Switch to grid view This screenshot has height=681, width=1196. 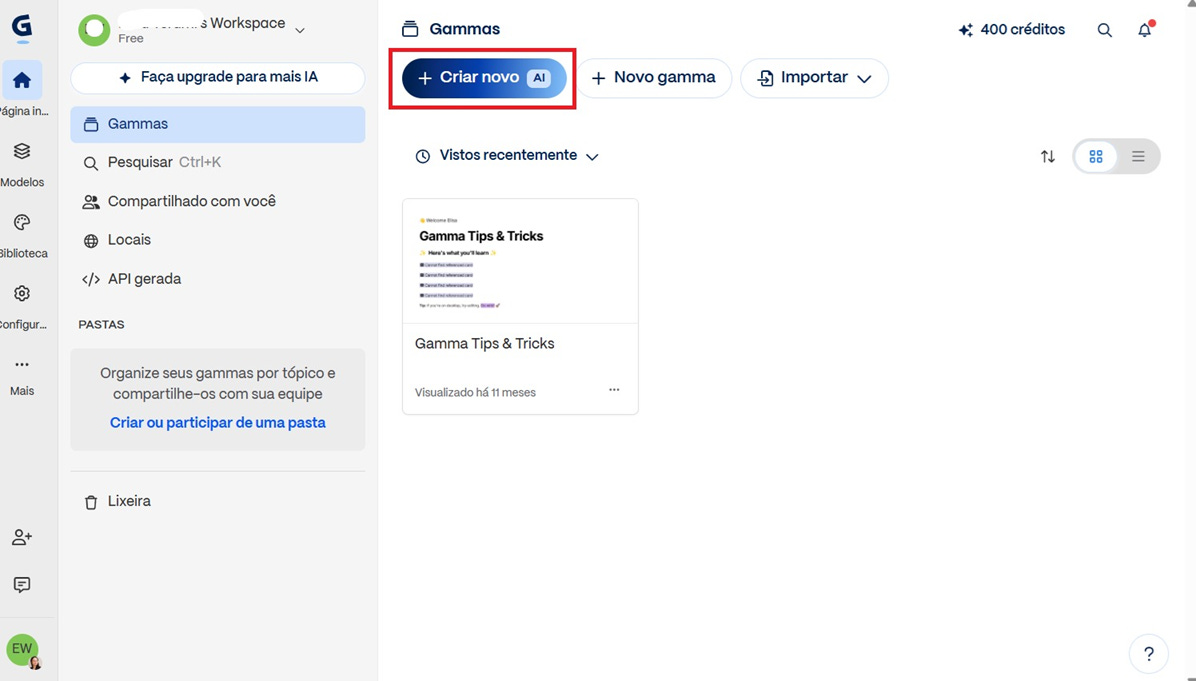(x=1096, y=156)
